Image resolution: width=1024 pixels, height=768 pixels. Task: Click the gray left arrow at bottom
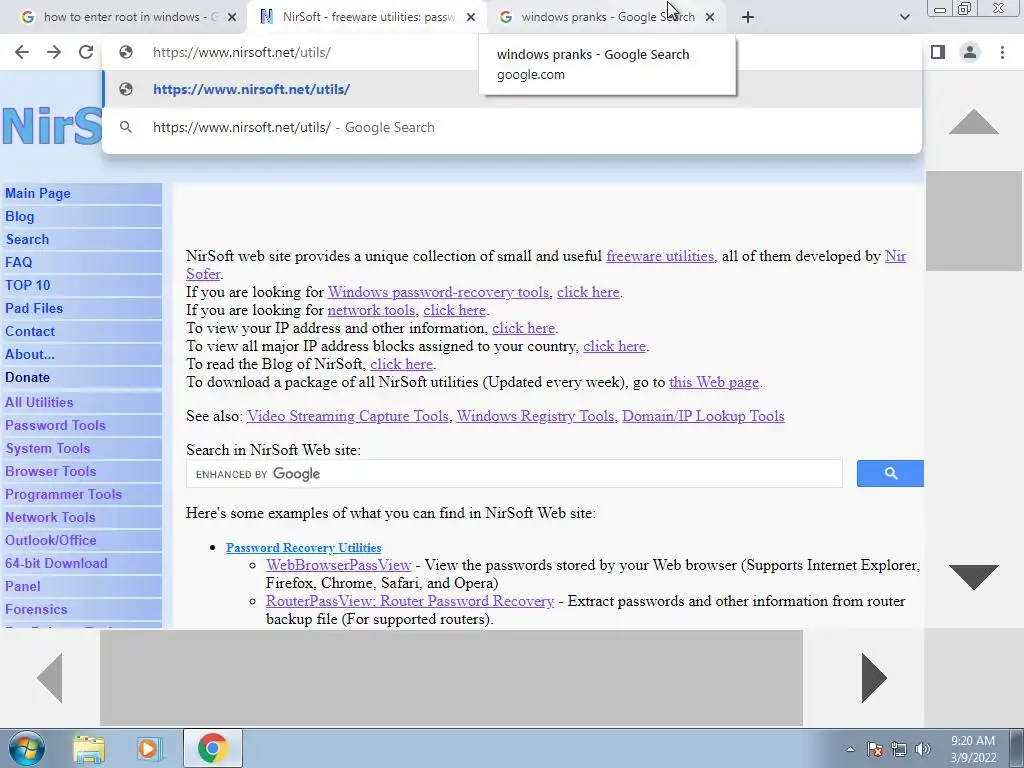tap(50, 677)
